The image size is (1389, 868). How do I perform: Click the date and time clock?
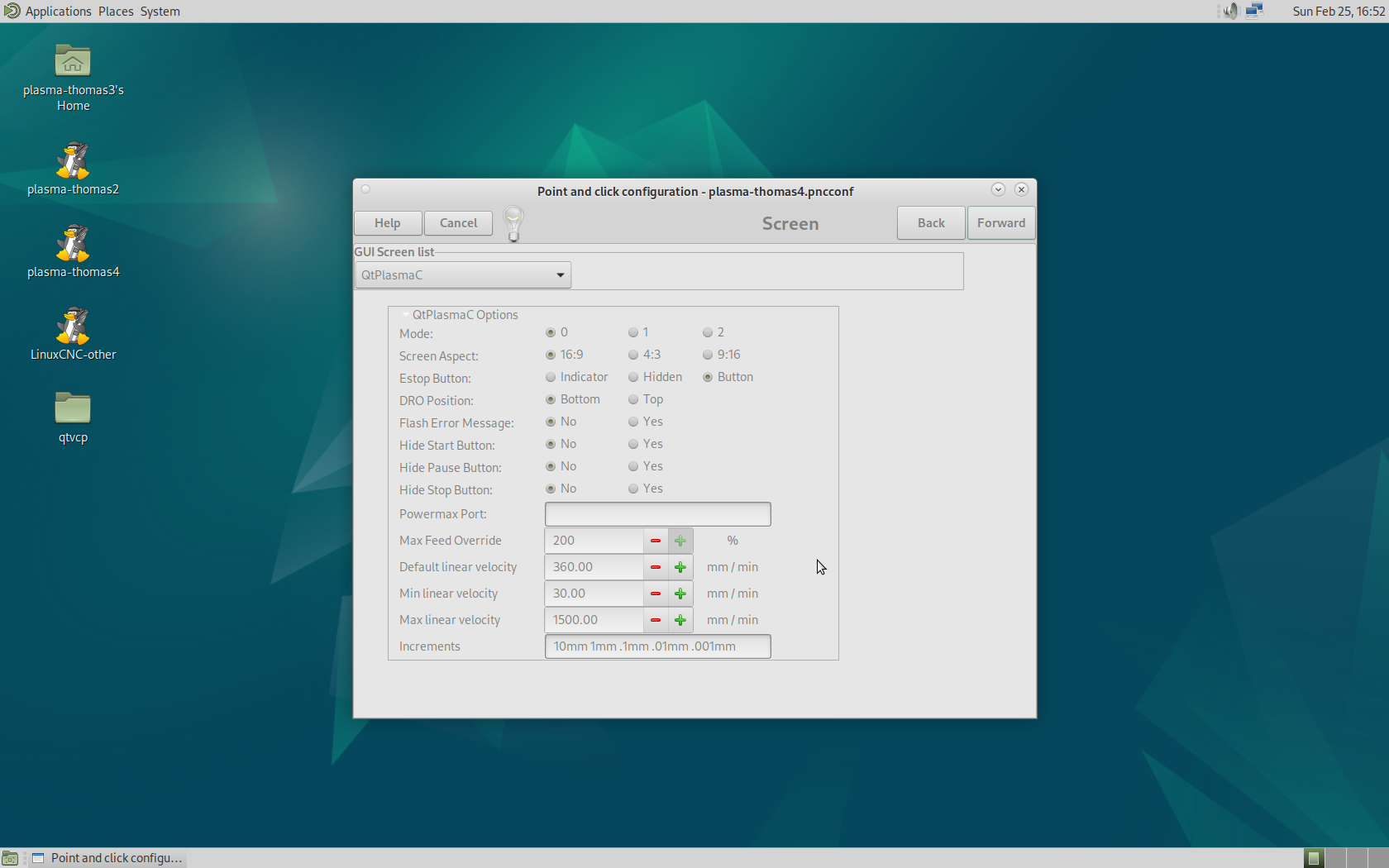click(1339, 11)
